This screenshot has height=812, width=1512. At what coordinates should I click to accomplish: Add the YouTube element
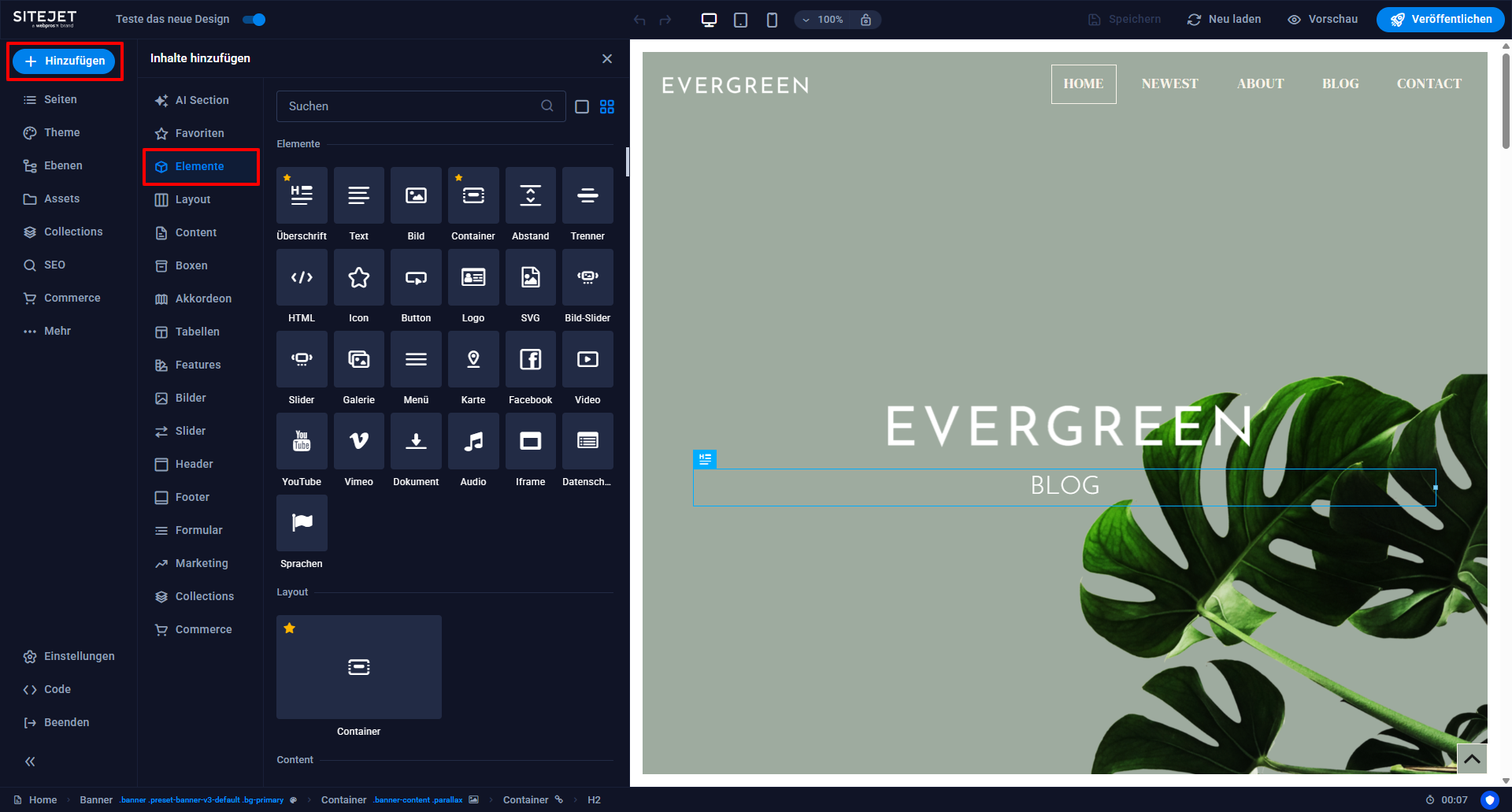pos(302,441)
